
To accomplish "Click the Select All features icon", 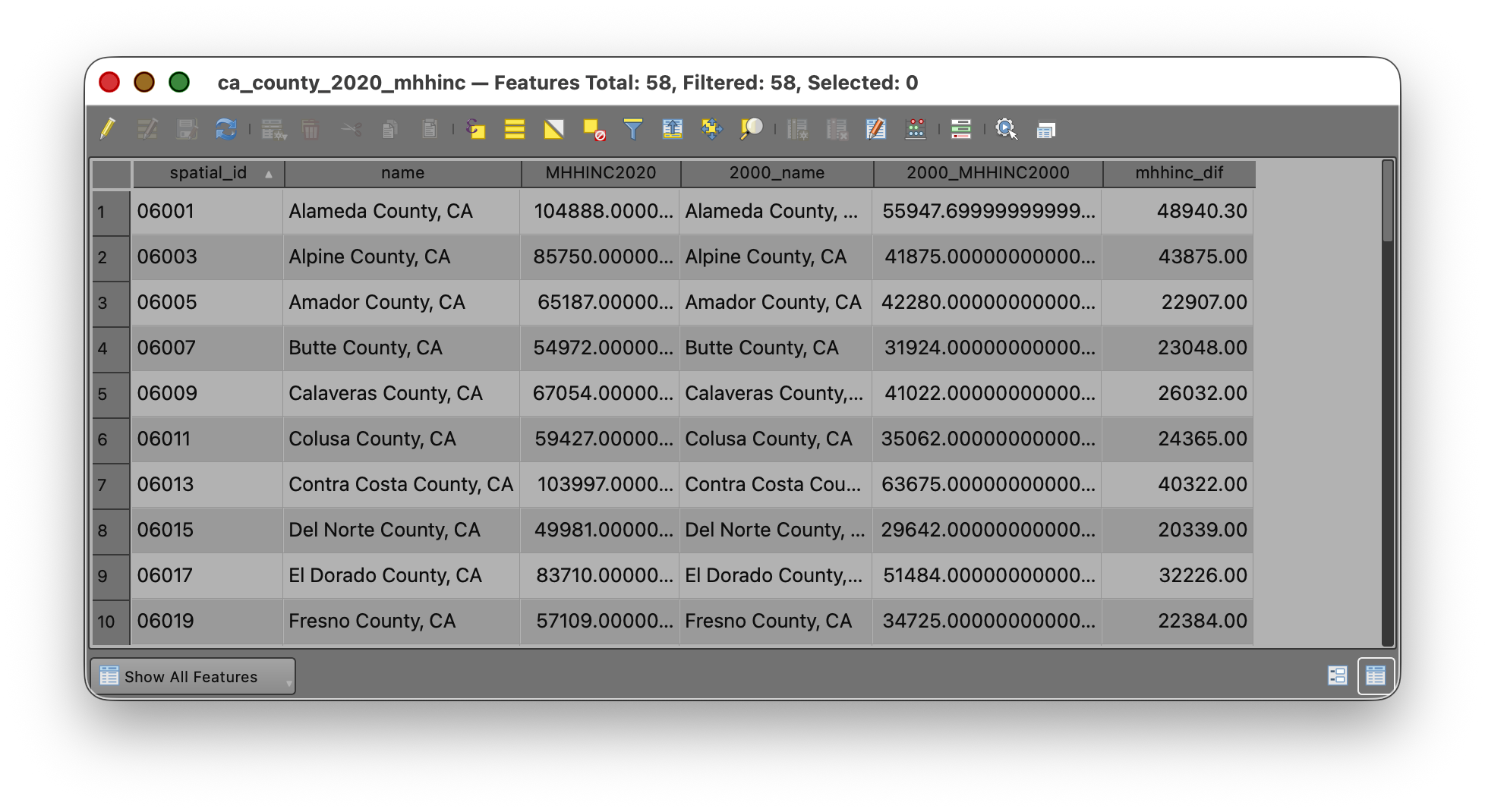I will point(515,129).
